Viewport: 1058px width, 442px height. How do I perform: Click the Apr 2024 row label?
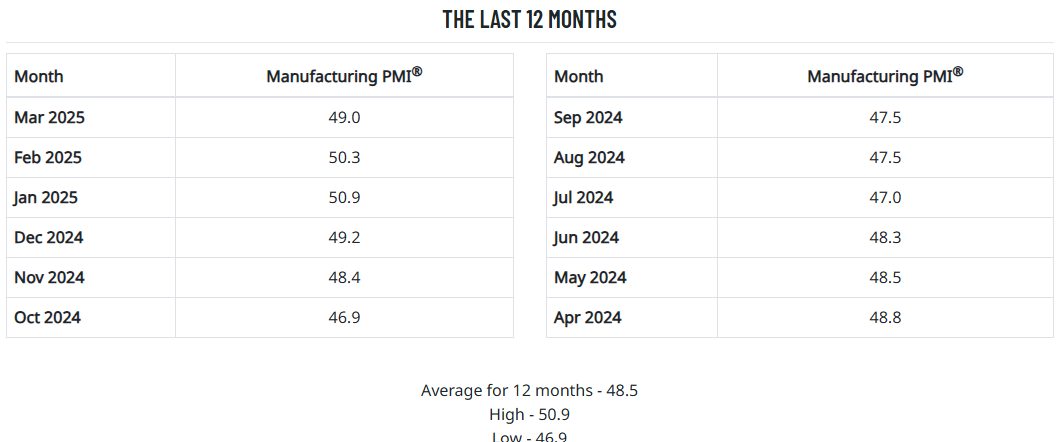coord(588,318)
